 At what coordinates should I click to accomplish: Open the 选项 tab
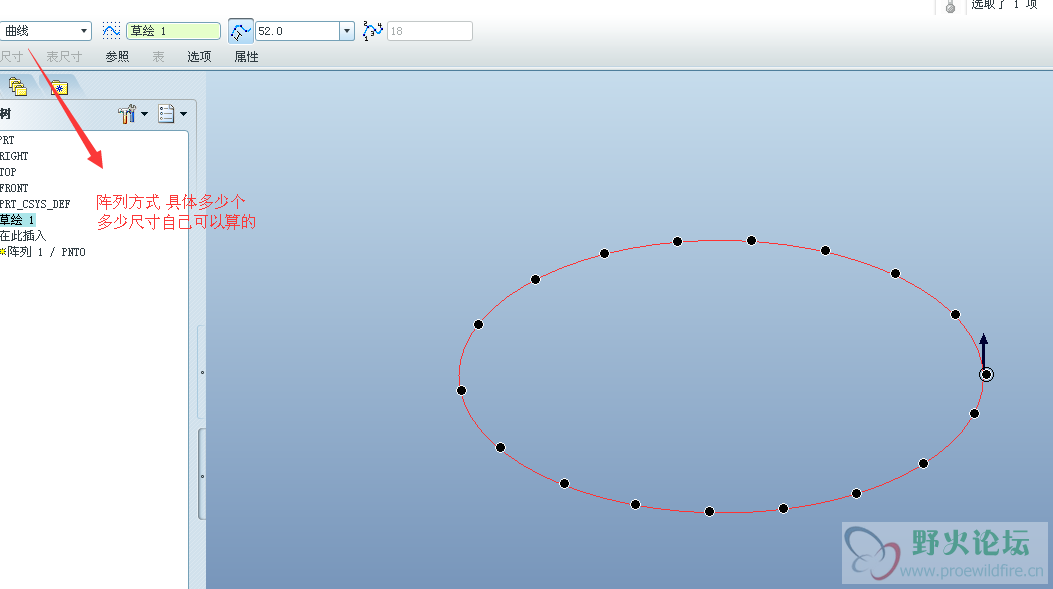199,56
